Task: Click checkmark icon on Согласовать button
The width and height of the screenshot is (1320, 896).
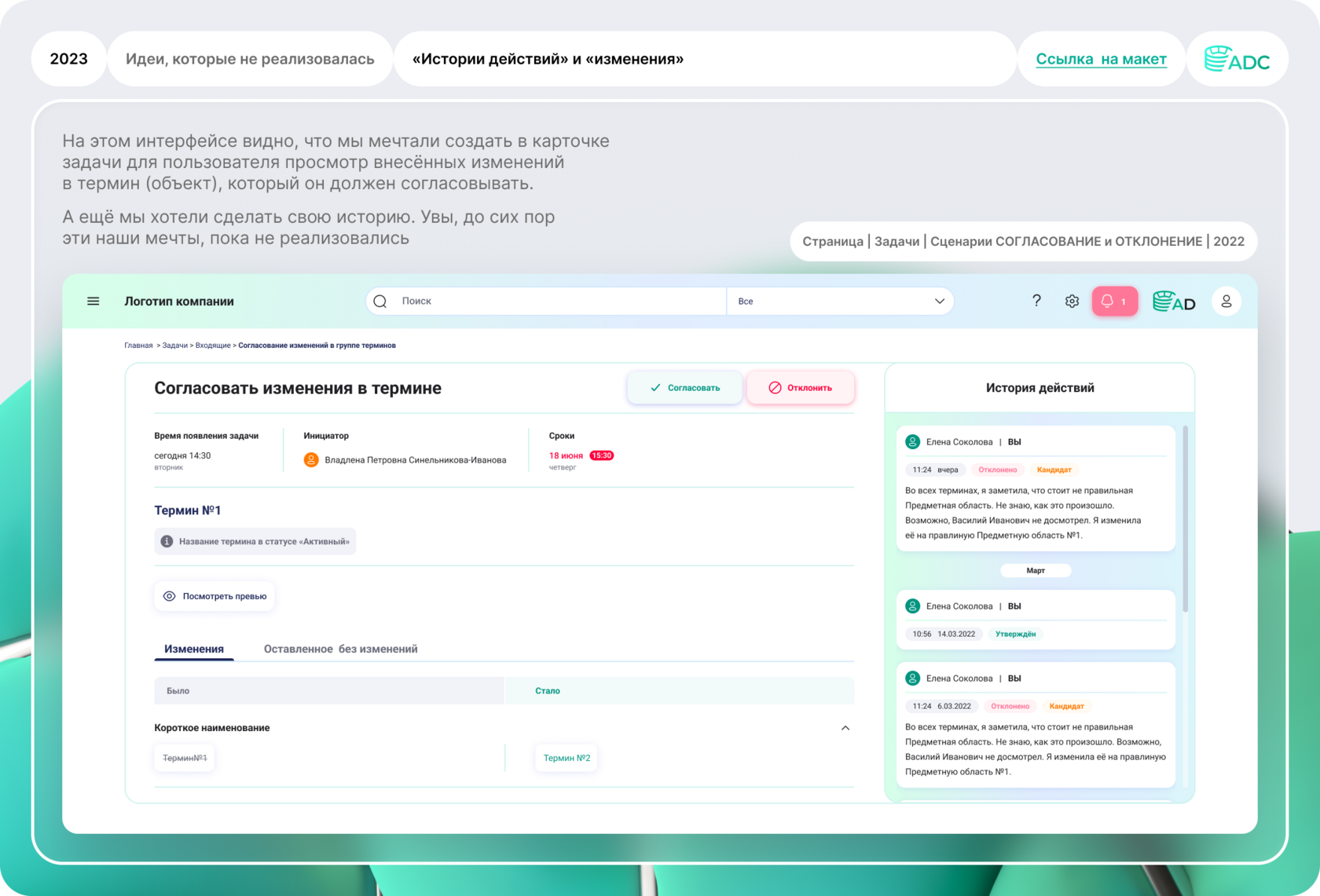Action: pos(655,388)
